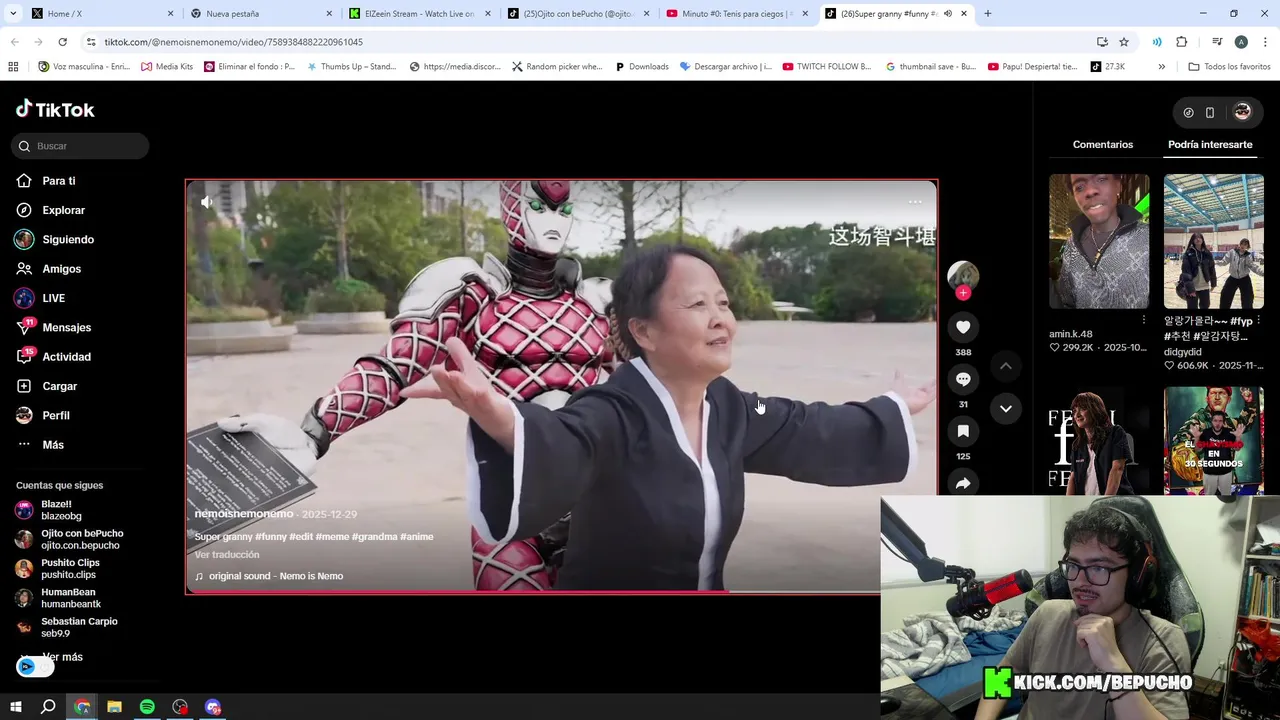Reload the page
This screenshot has width=1280, height=720.
click(x=62, y=42)
